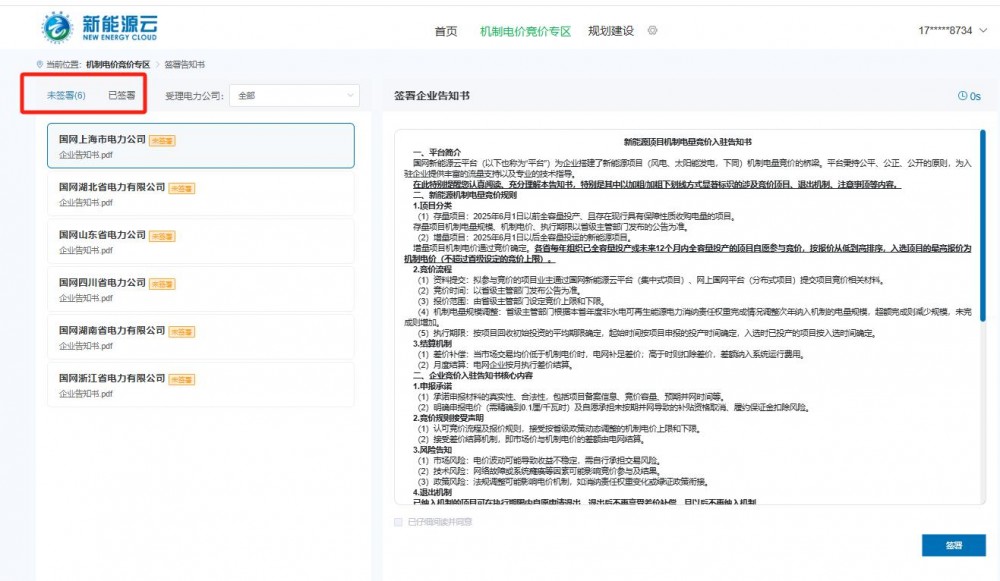Switch to the 未签署(6) tab

pos(66,96)
